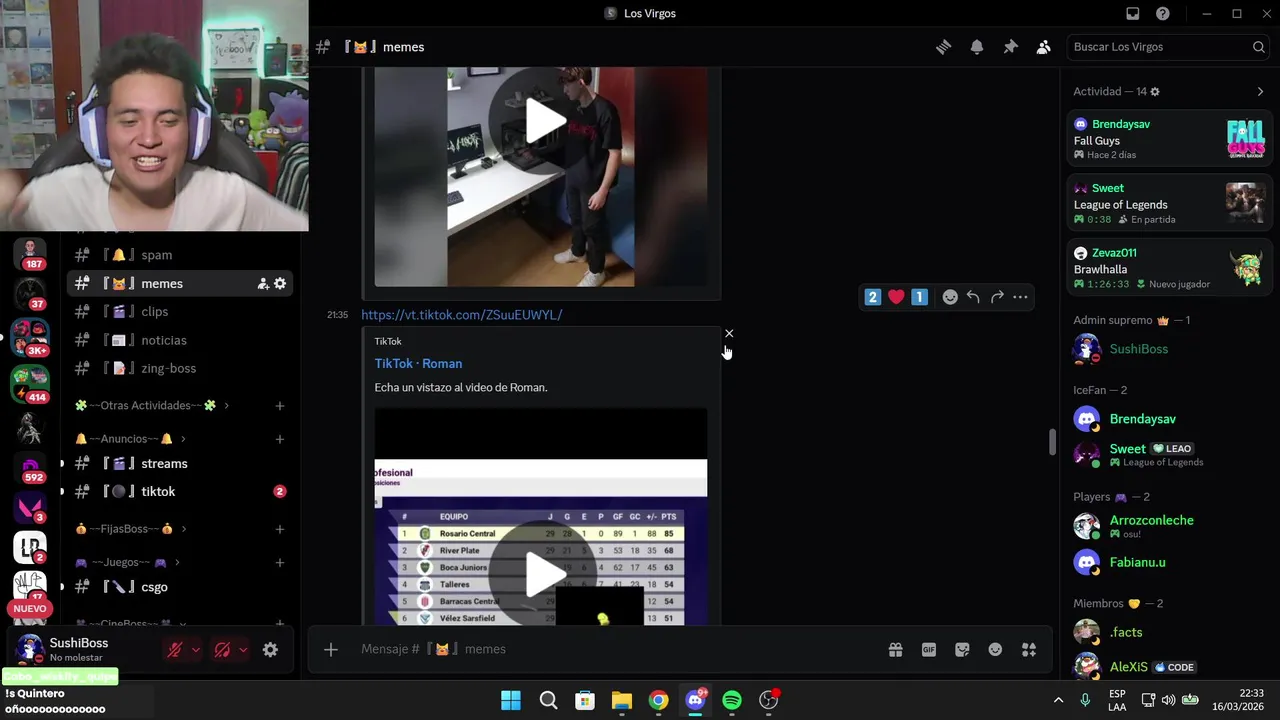
Task: Show pinned messages
Action: (1010, 47)
